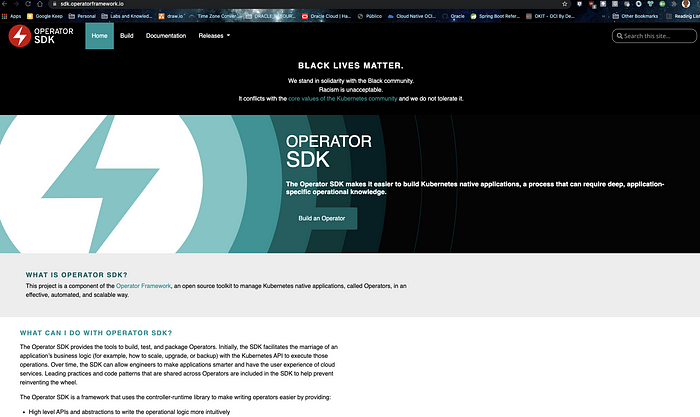Click the BLACK LIVES MATTER heading
Viewport: 700px width, 417px height.
[x=350, y=66]
